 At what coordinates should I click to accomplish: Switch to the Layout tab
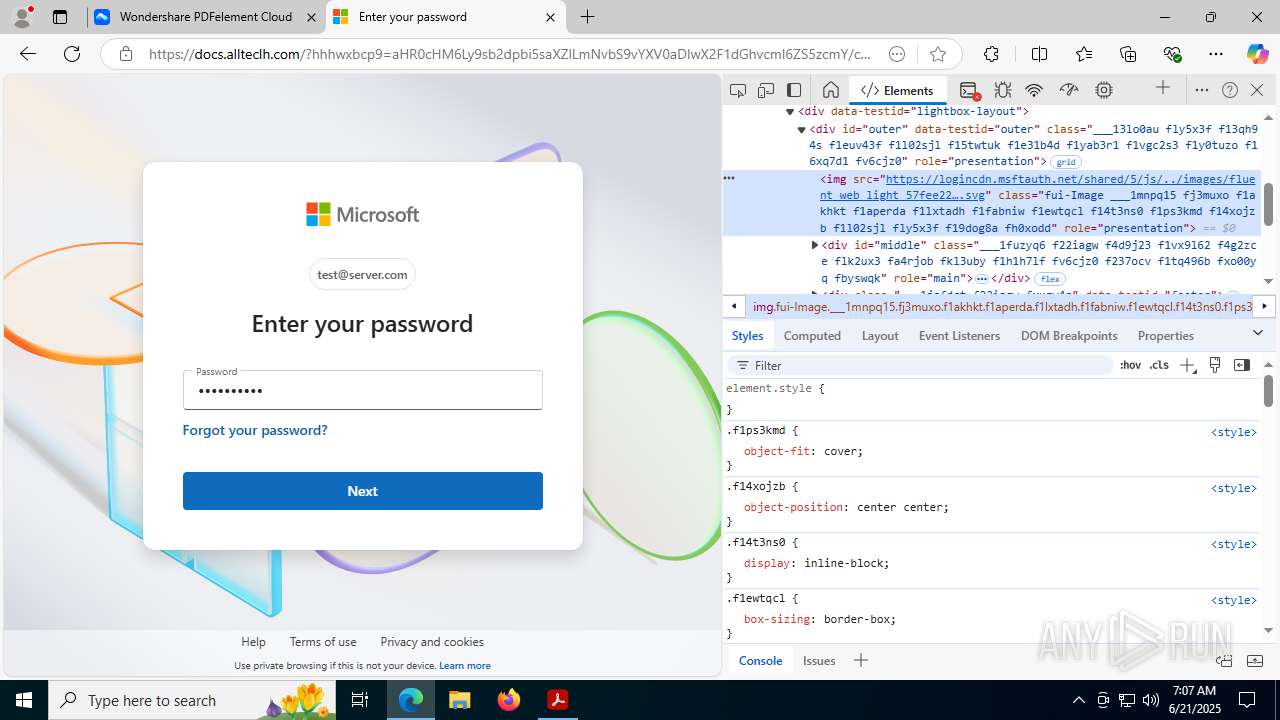(880, 336)
